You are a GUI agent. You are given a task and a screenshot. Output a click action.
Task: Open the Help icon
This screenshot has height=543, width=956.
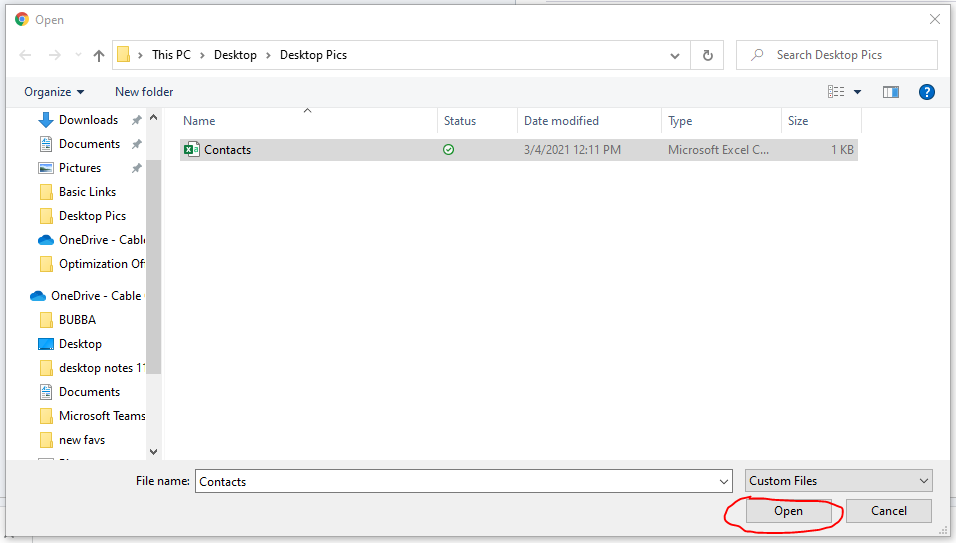tap(927, 92)
